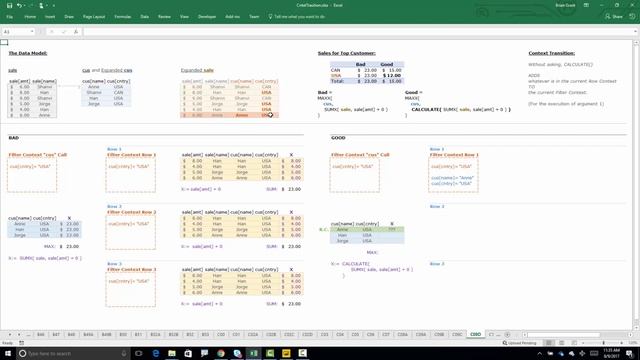Switch to Normal view icon in status bar
640x360 pixels.
[549, 343]
